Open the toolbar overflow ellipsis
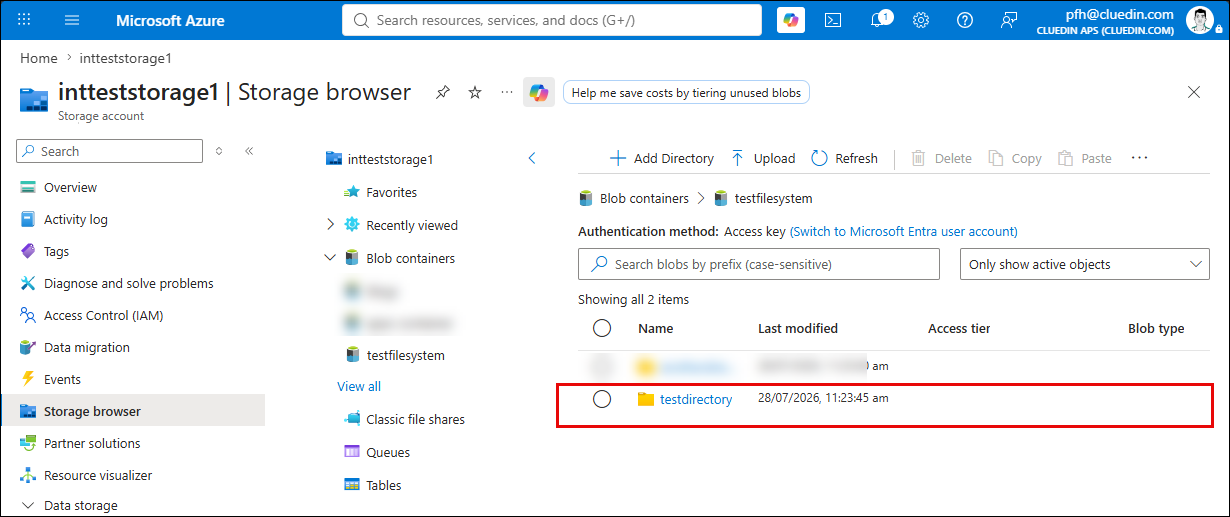 click(x=1139, y=158)
